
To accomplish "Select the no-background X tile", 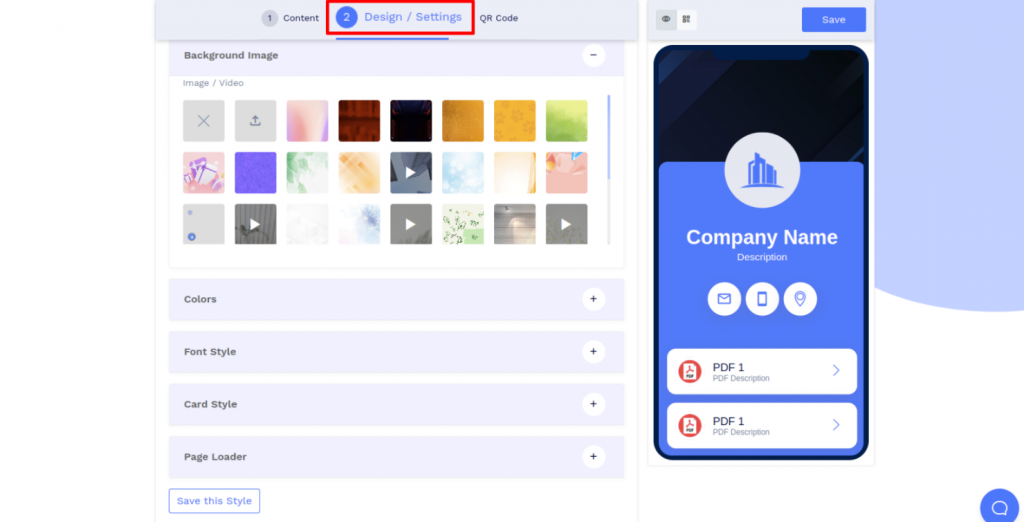I will pyautogui.click(x=203, y=121).
